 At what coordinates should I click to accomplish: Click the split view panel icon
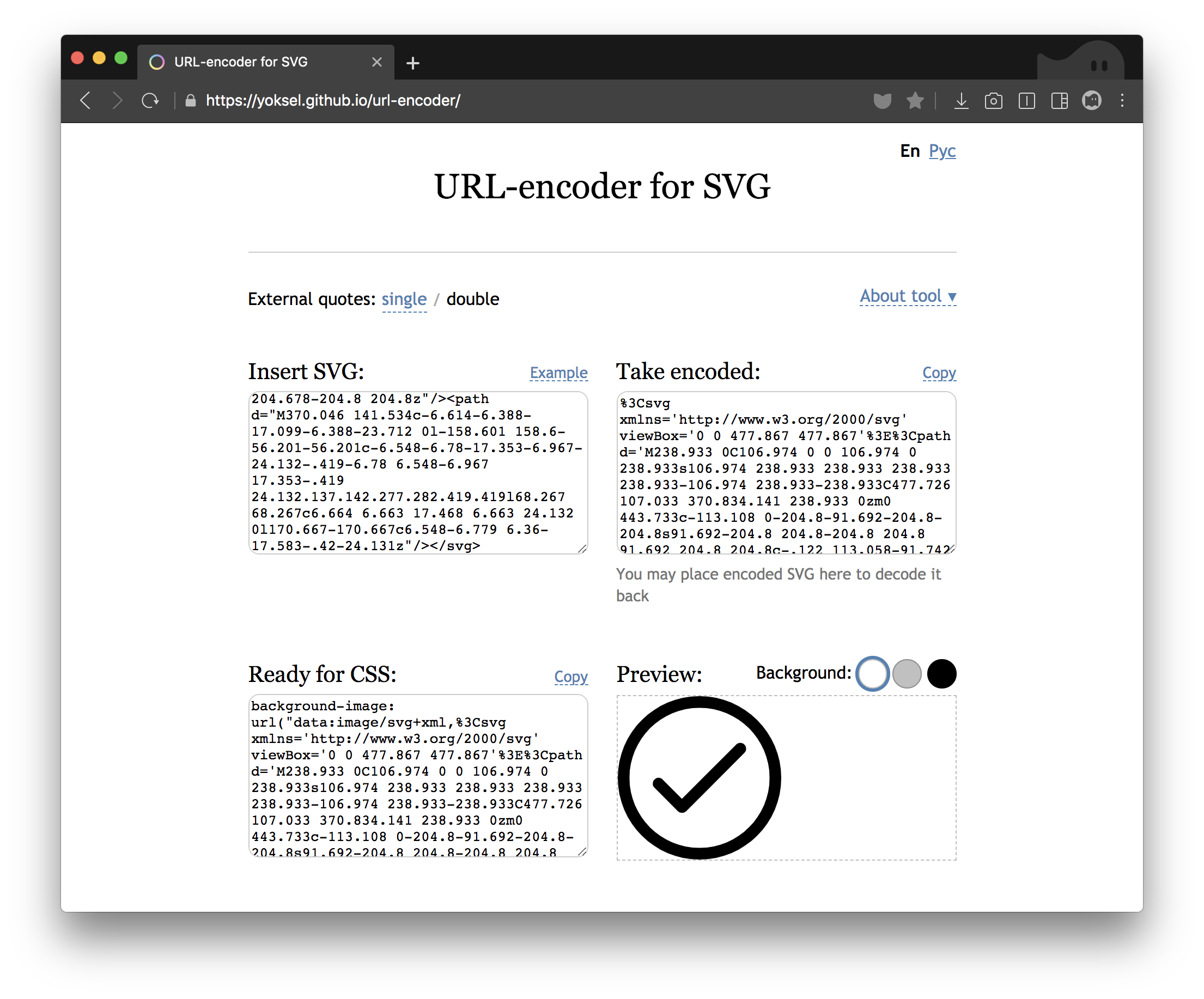point(1059,101)
